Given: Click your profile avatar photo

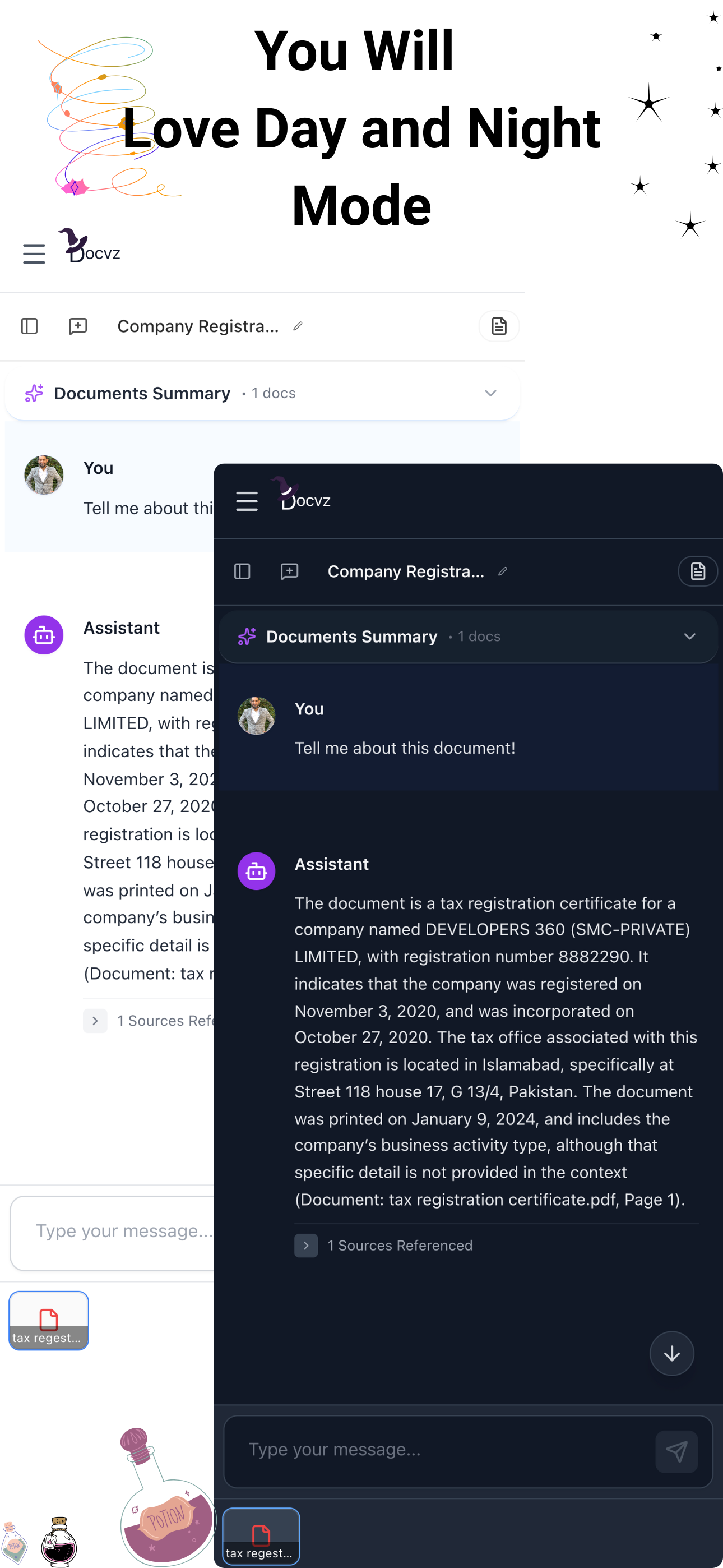Looking at the screenshot, I should [256, 716].
